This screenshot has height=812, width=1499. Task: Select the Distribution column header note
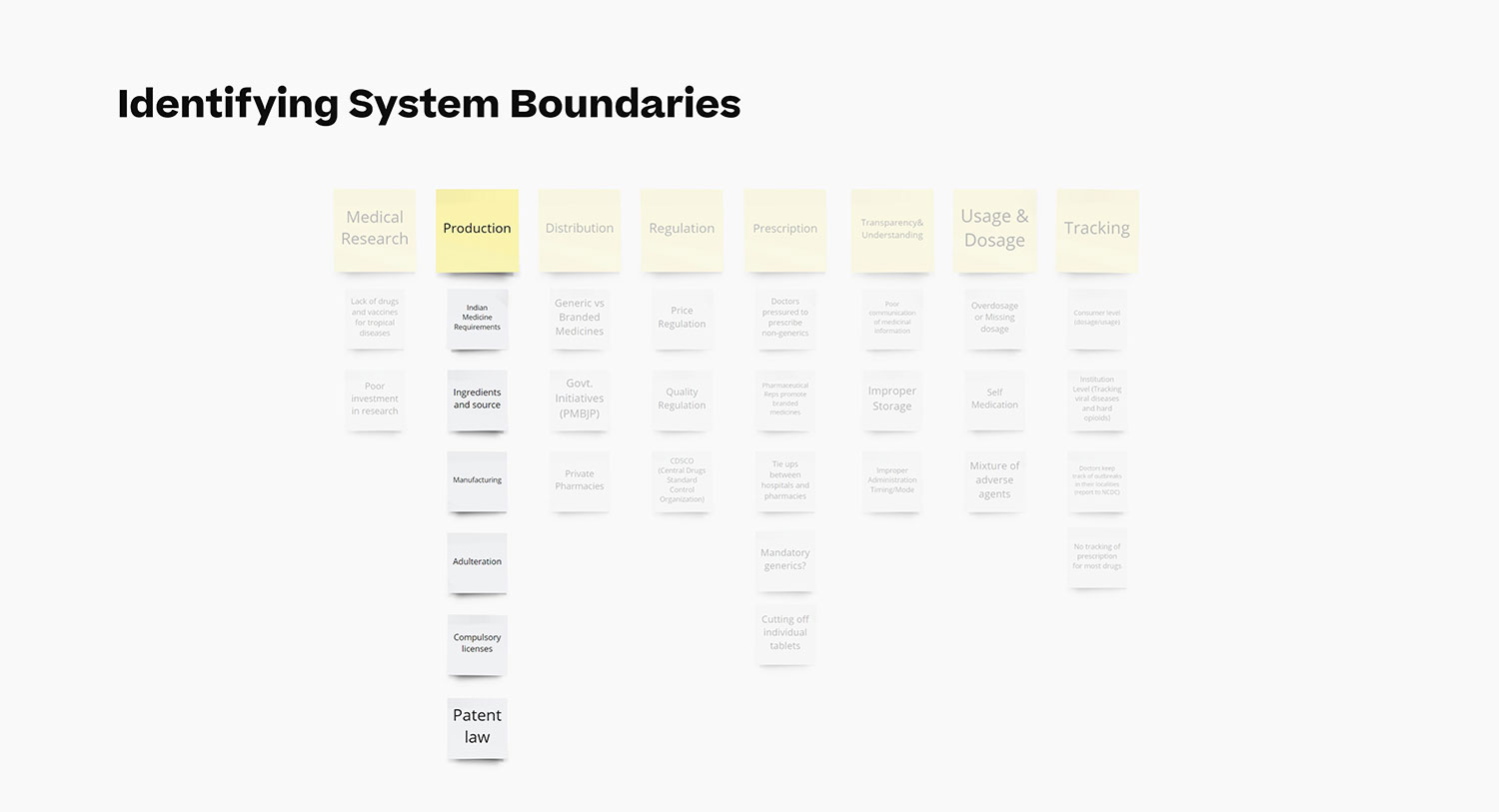(580, 229)
